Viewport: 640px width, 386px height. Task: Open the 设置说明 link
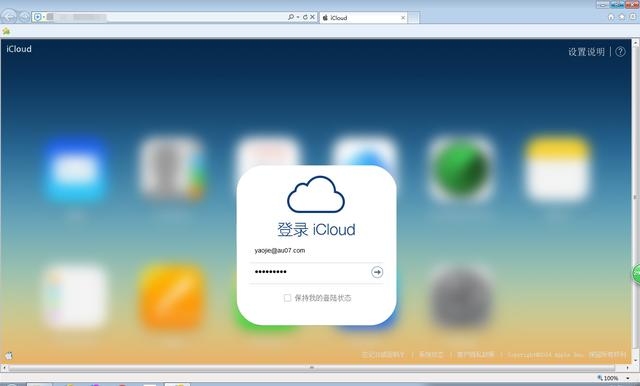point(586,52)
